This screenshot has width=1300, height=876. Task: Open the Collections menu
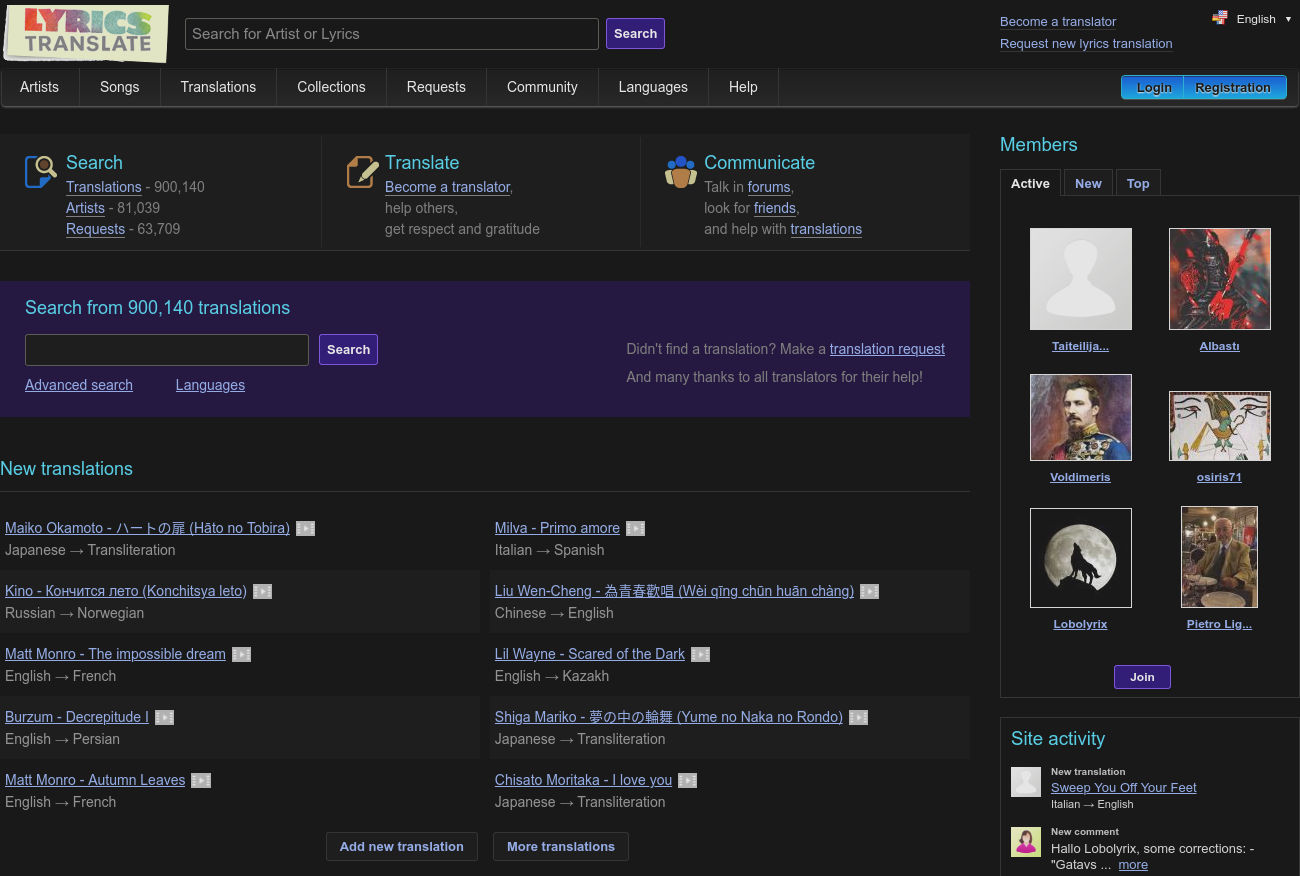coord(331,87)
